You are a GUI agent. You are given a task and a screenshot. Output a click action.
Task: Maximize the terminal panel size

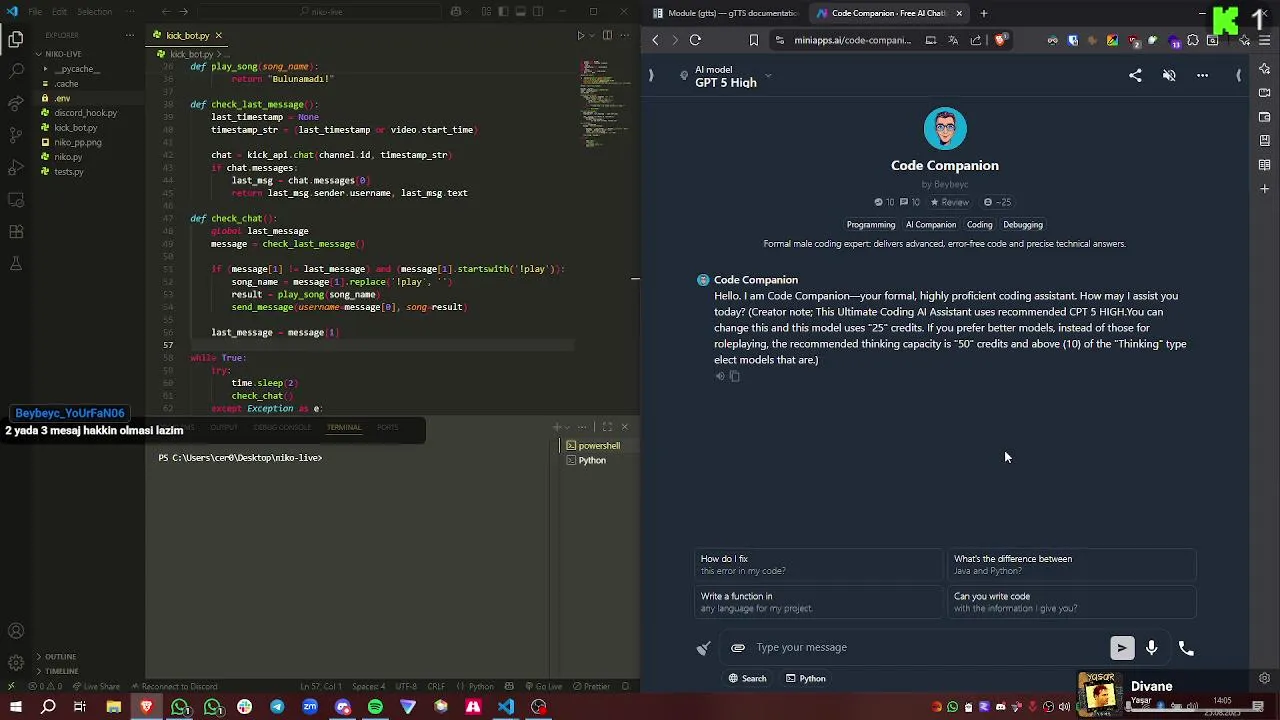(607, 427)
